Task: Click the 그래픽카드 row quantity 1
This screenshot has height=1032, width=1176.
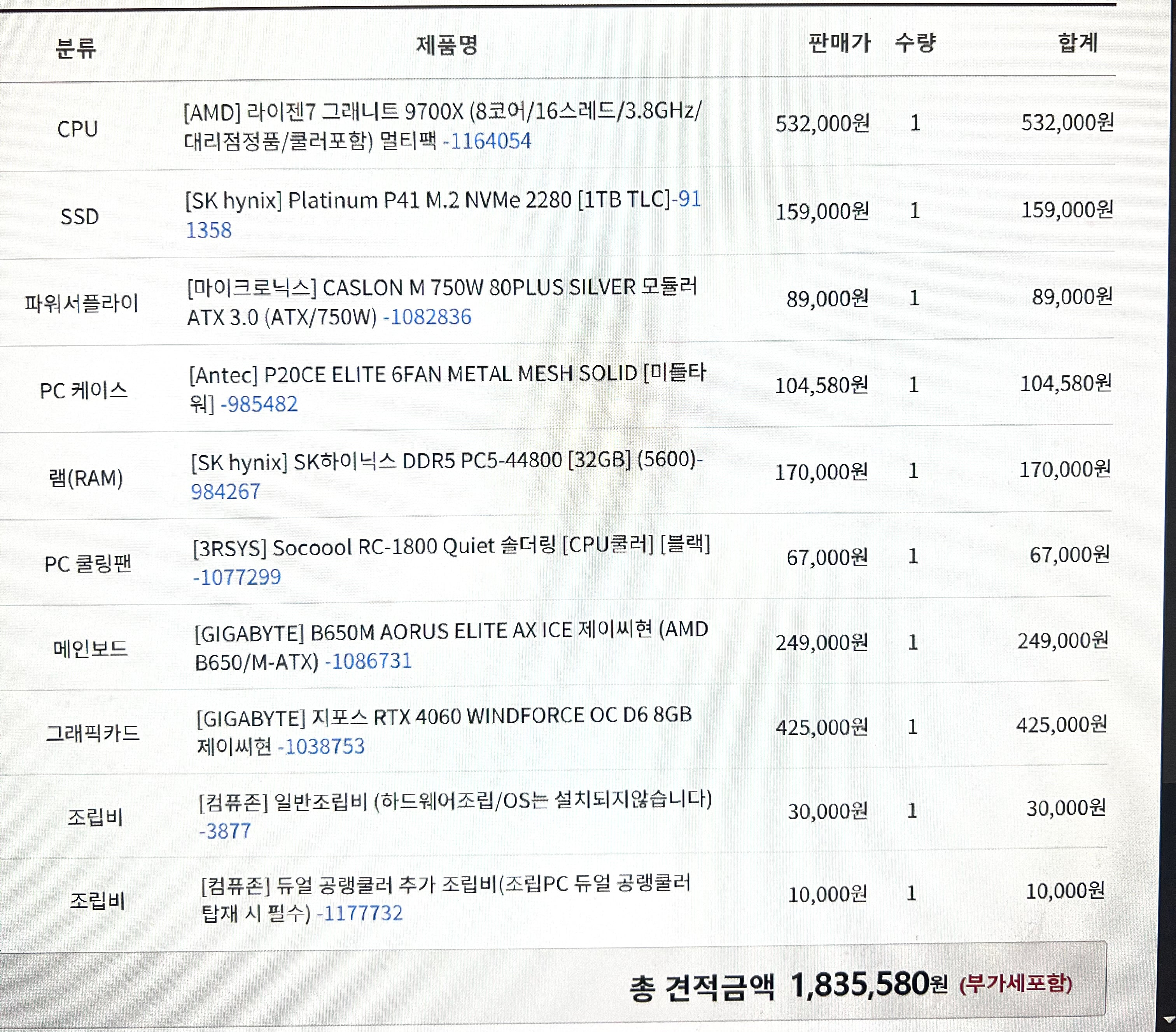Action: (x=912, y=726)
